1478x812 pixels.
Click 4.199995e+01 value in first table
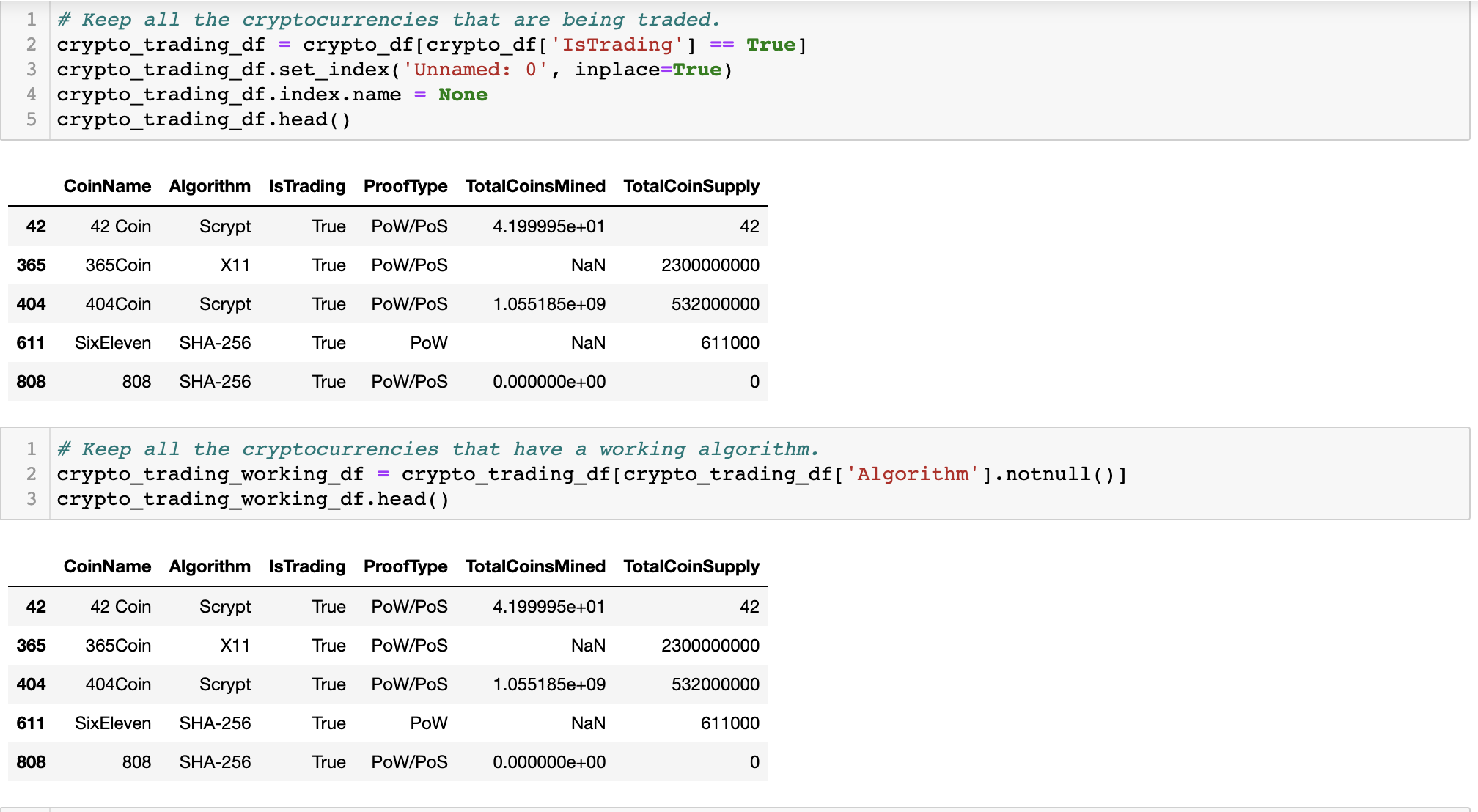549,226
